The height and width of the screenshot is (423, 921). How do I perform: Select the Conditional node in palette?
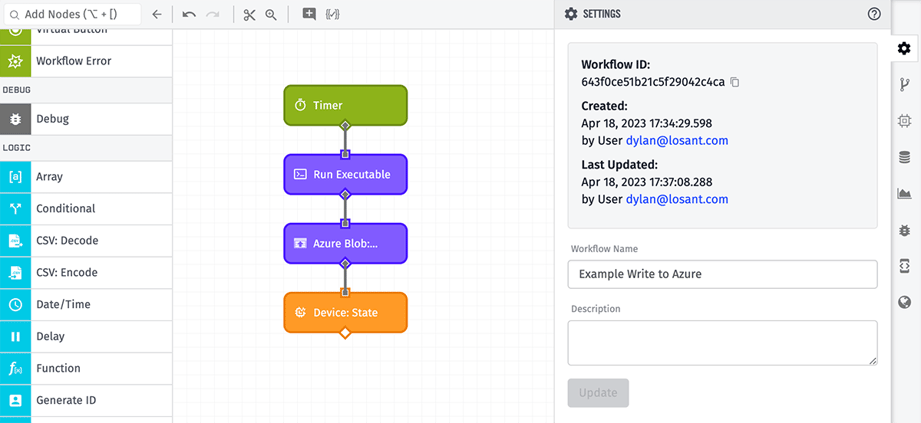click(66, 209)
